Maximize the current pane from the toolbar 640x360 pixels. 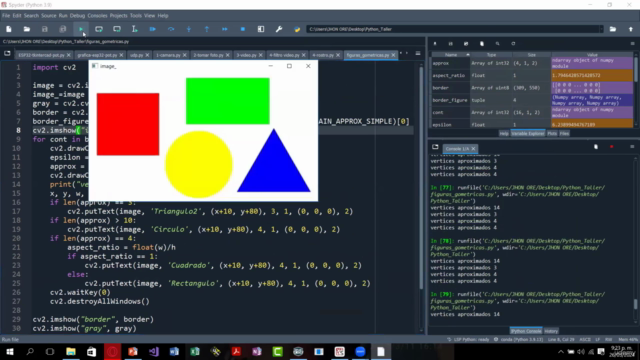[x=261, y=29]
